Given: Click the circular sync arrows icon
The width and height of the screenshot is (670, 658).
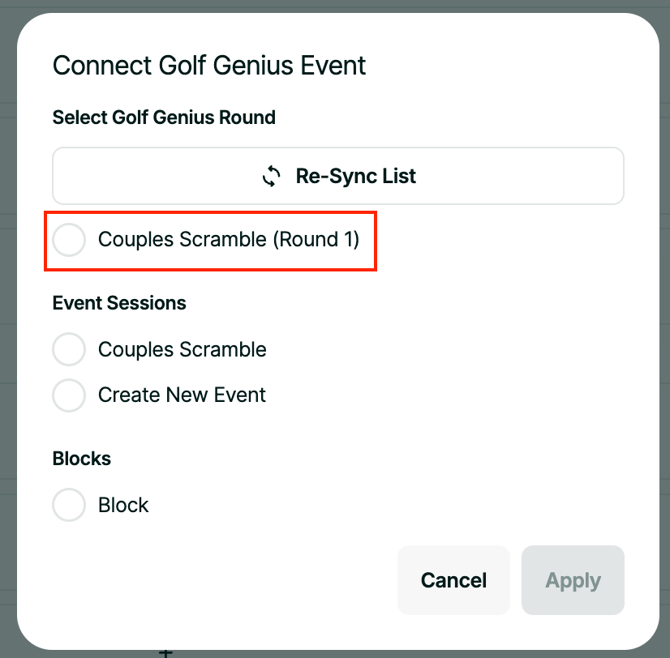Looking at the screenshot, I should (x=271, y=177).
